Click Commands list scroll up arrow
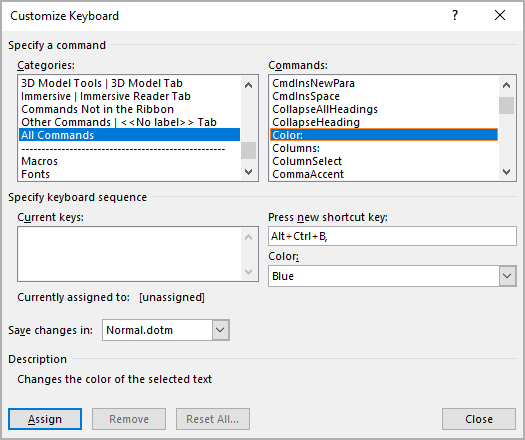The height and width of the screenshot is (440, 525). tap(507, 85)
